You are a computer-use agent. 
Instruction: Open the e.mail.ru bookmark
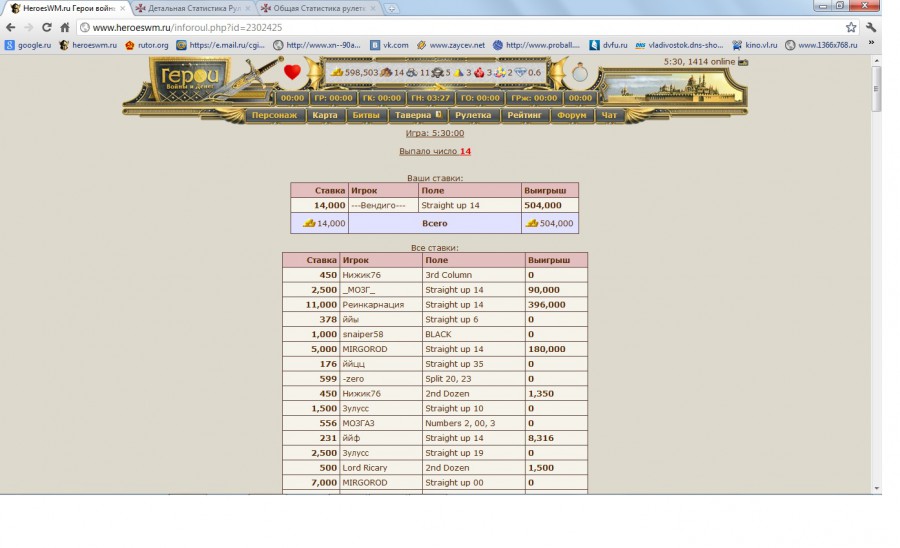pyautogui.click(x=220, y=45)
